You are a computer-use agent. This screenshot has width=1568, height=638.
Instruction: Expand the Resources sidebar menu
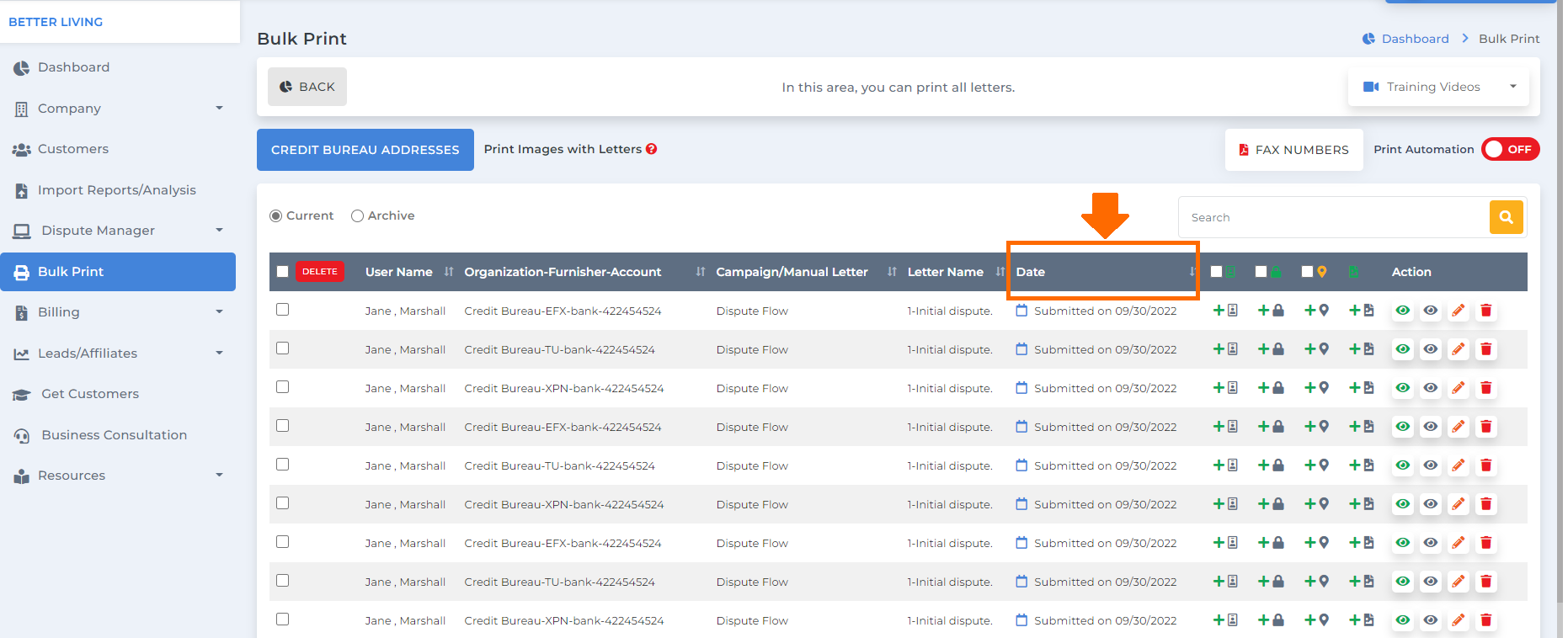click(118, 476)
